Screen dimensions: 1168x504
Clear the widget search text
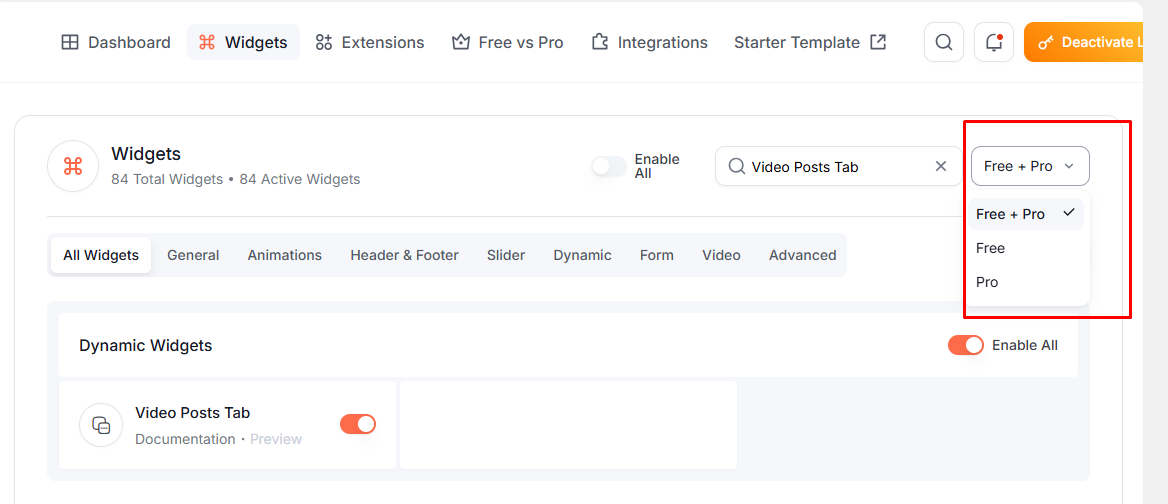click(941, 166)
